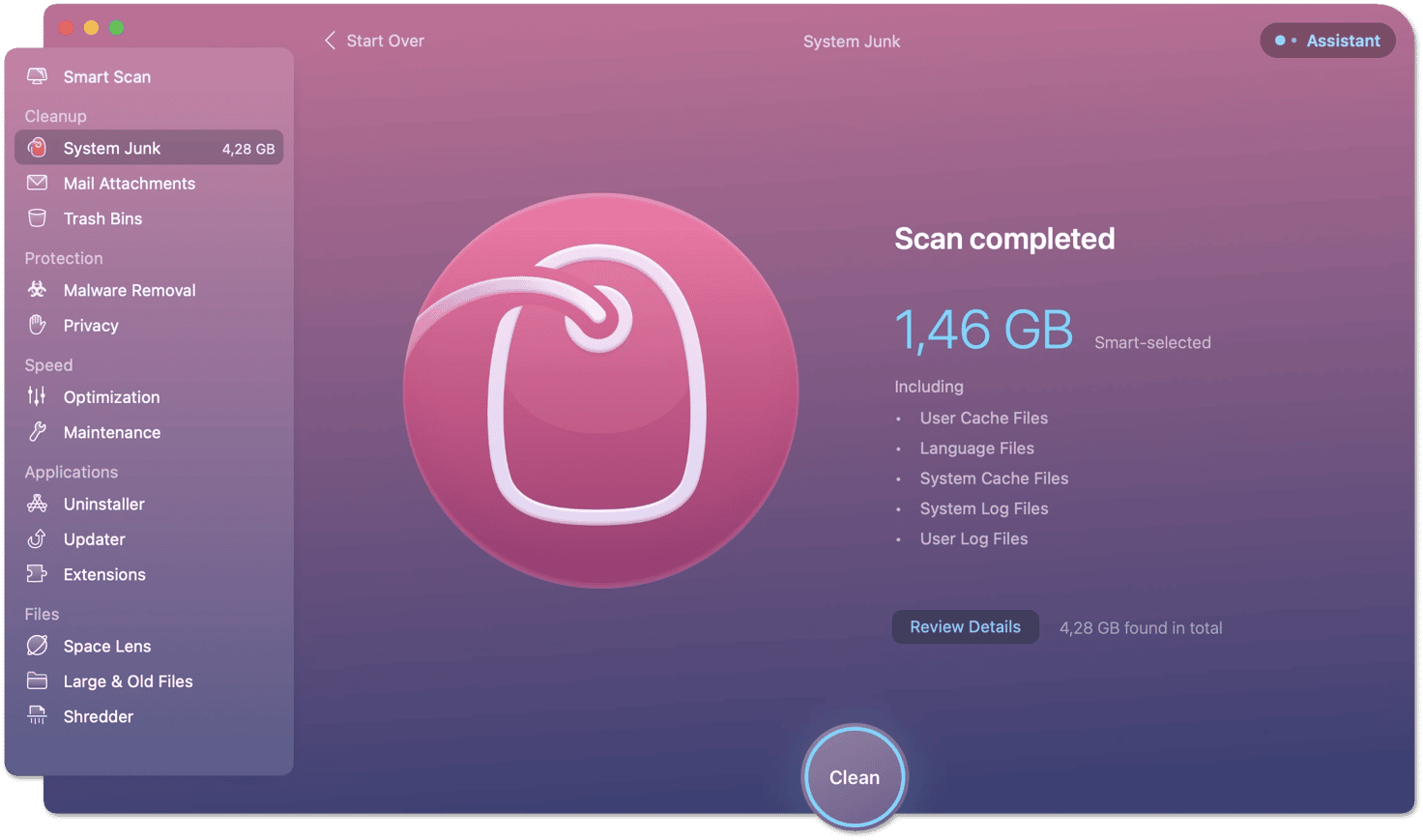Viewport: 1423px width, 840px height.
Task: Open the Privacy module
Action: [x=149, y=325]
